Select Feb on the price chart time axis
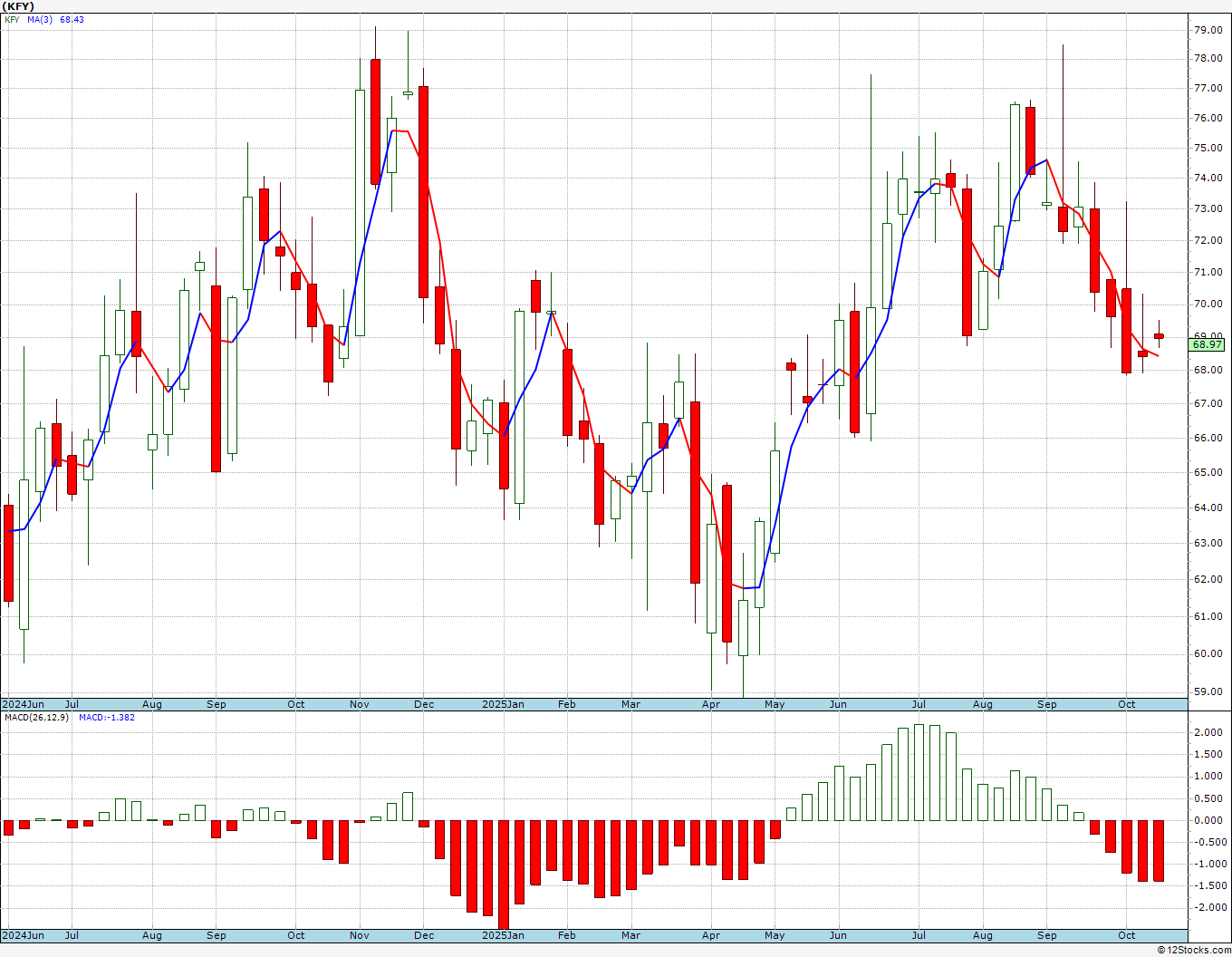This screenshot has width=1232, height=957. pyautogui.click(x=567, y=704)
